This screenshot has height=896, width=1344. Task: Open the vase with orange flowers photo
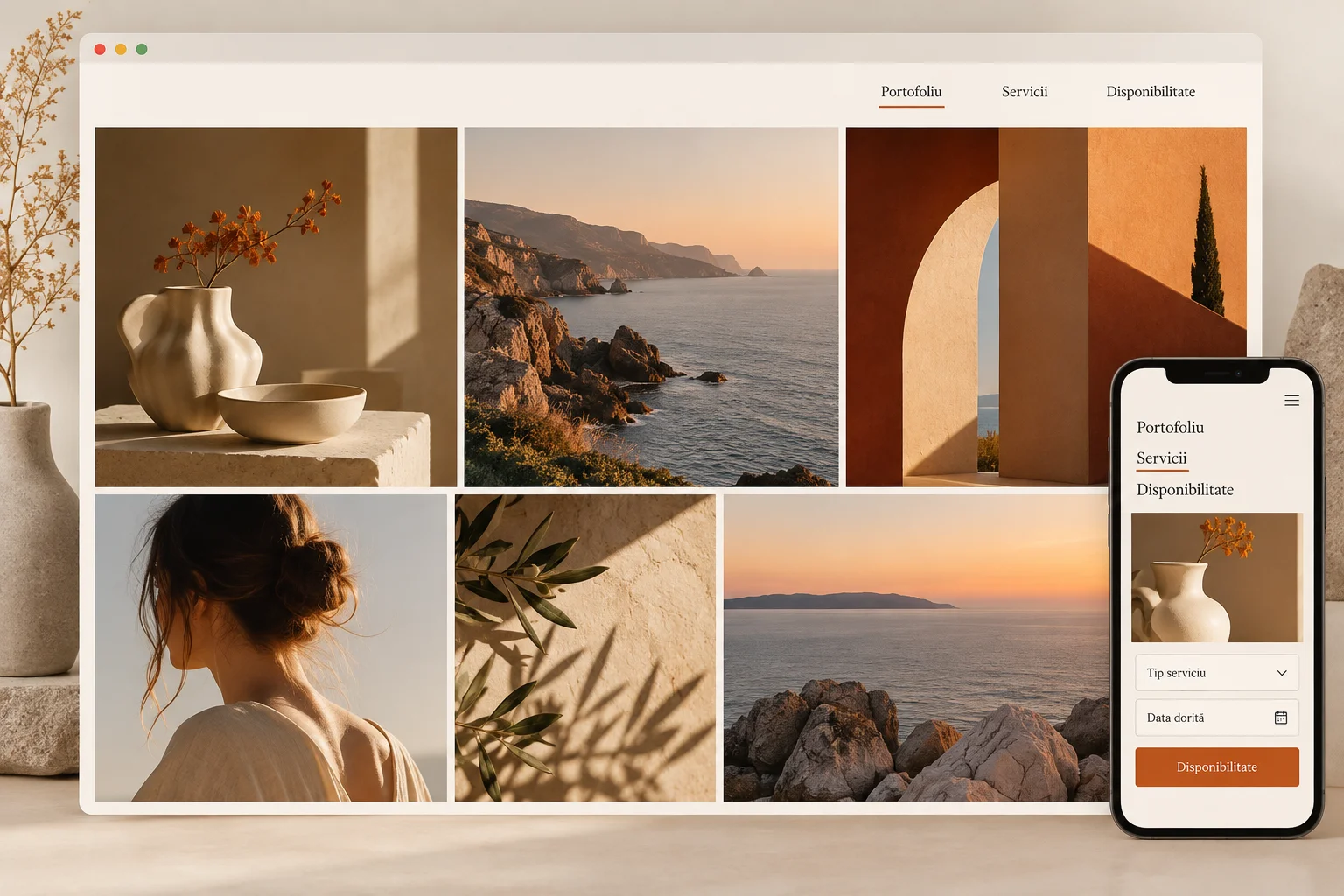276,307
